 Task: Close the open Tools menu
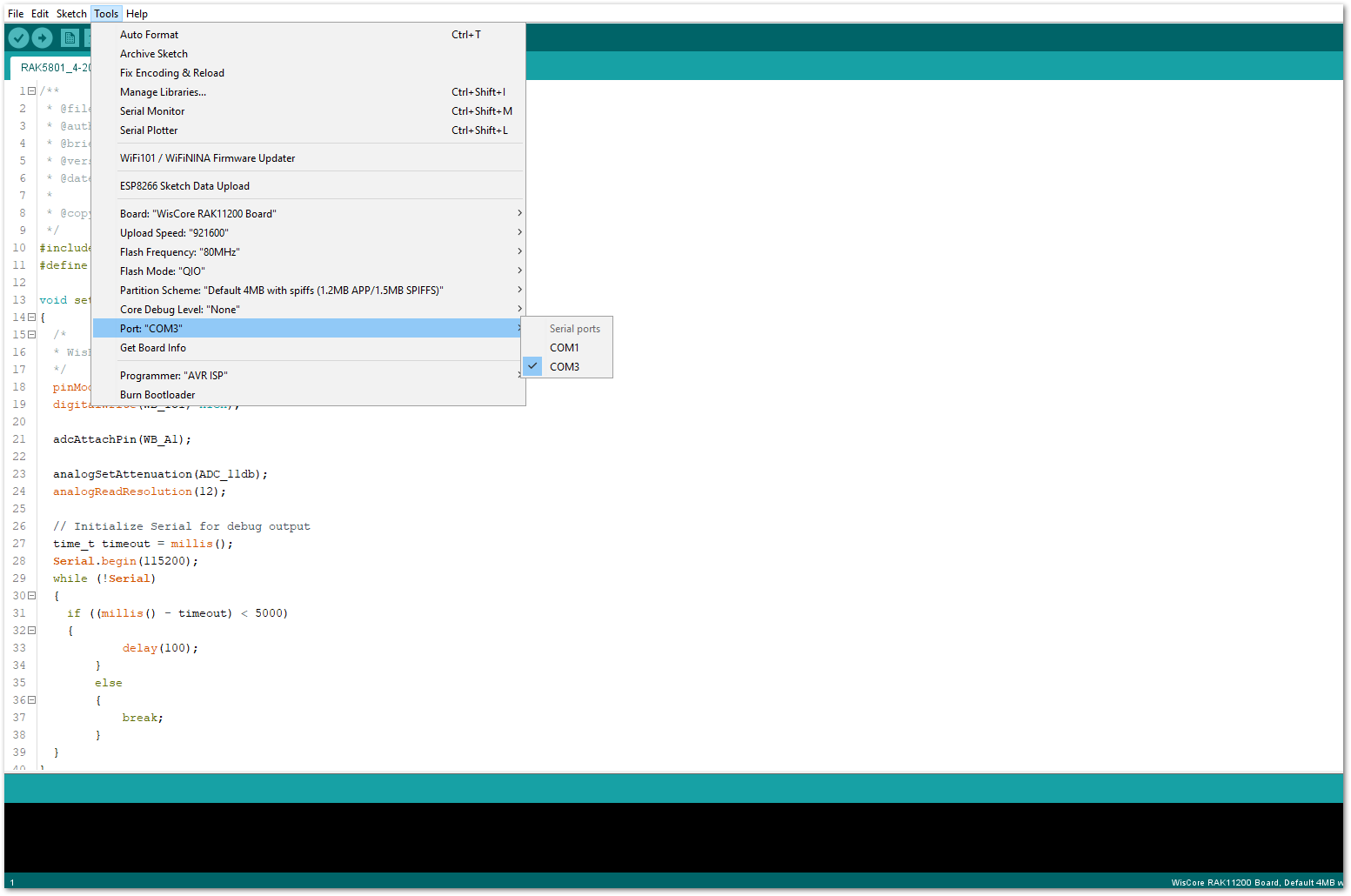106,14
